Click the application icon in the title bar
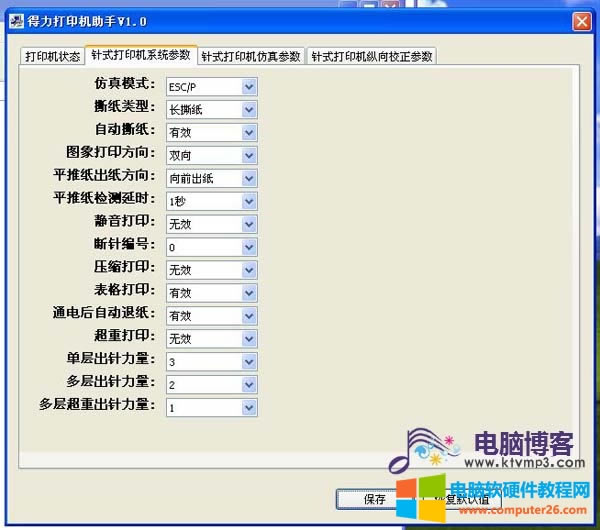 pyautogui.click(x=16, y=21)
